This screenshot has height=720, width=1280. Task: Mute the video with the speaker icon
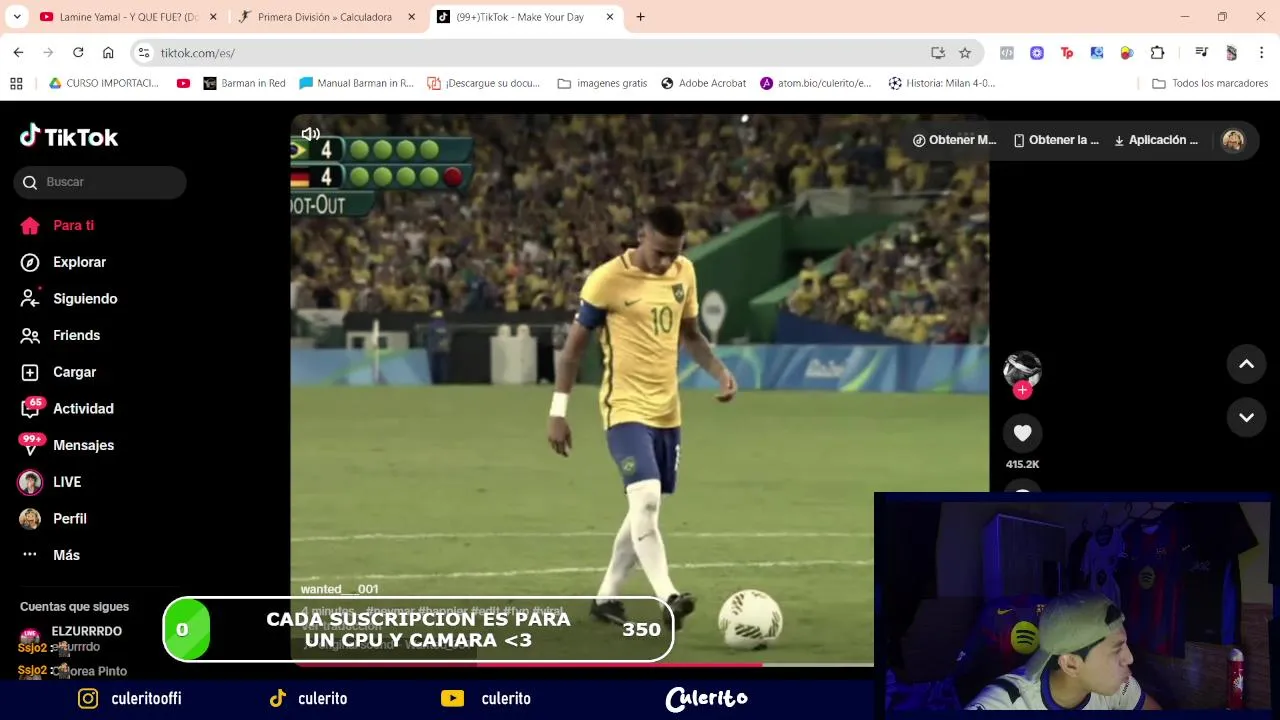click(x=311, y=134)
